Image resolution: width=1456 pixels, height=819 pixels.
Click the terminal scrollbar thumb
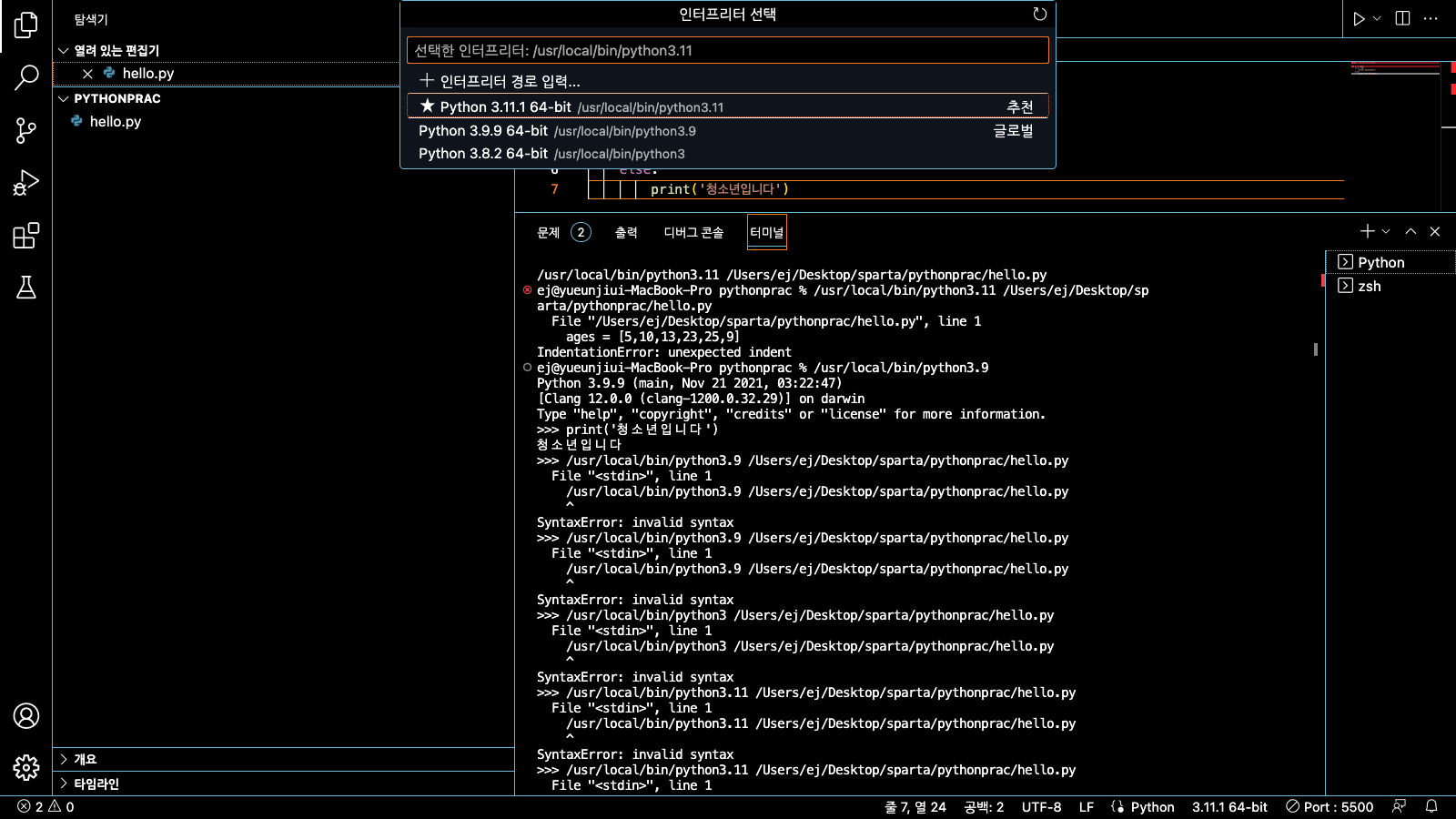pos(1316,349)
